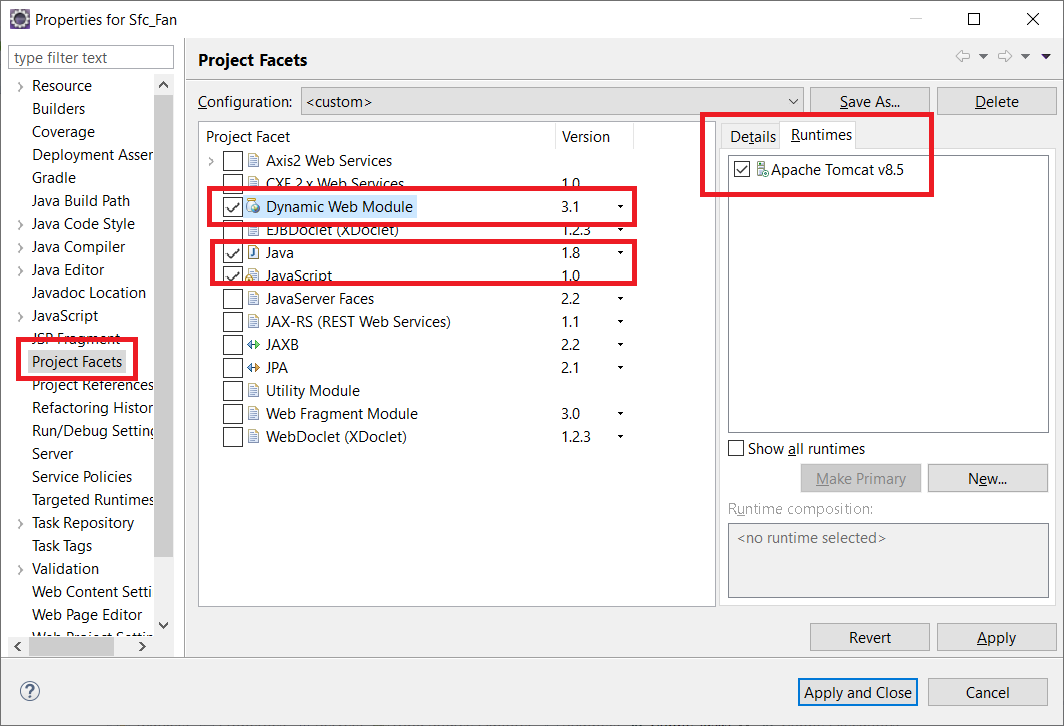Viewport: 1064px width, 726px height.
Task: Select the Project Facets tree item
Action: coord(77,362)
